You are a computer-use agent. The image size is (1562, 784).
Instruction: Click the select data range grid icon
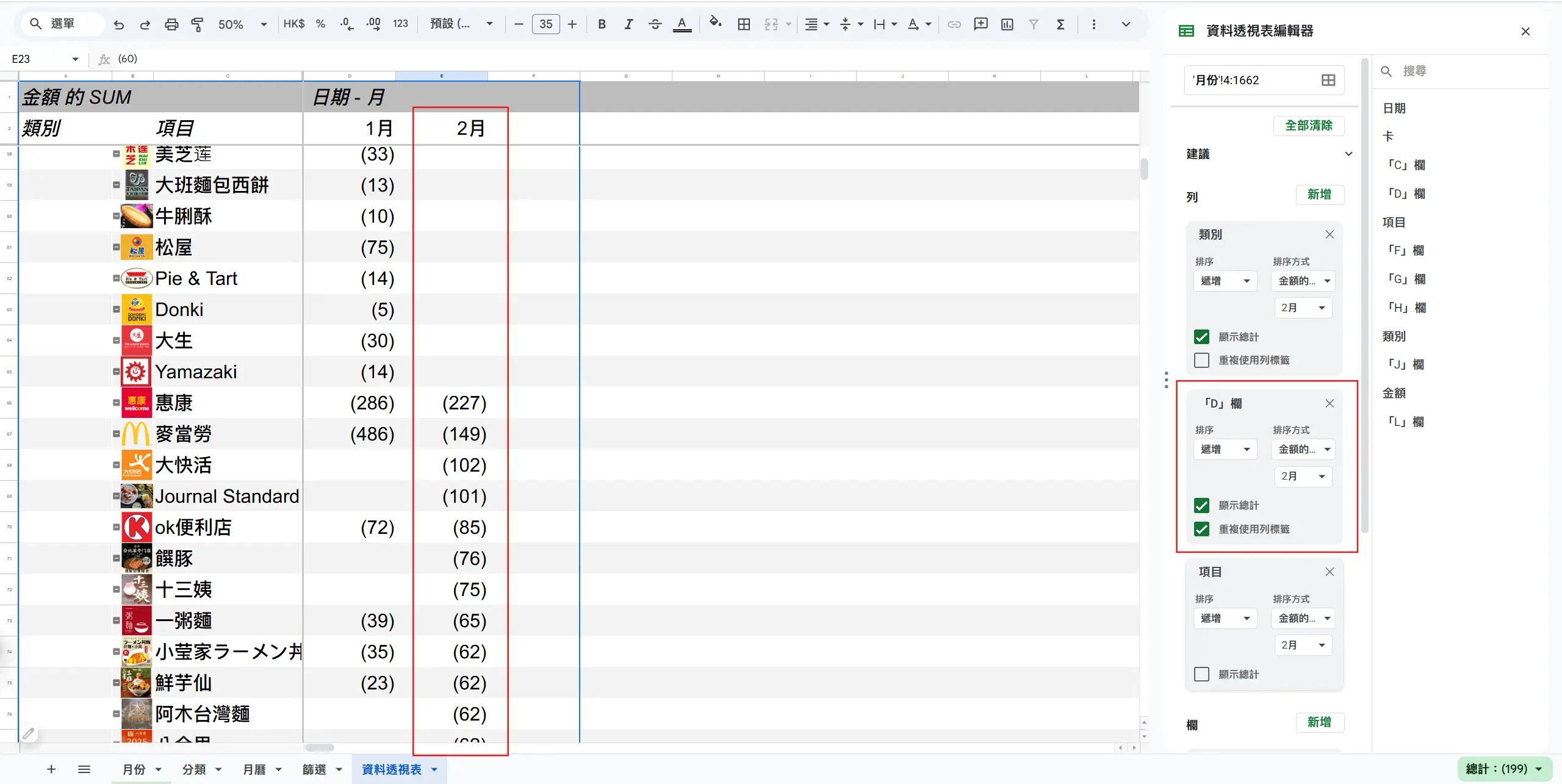(1328, 80)
